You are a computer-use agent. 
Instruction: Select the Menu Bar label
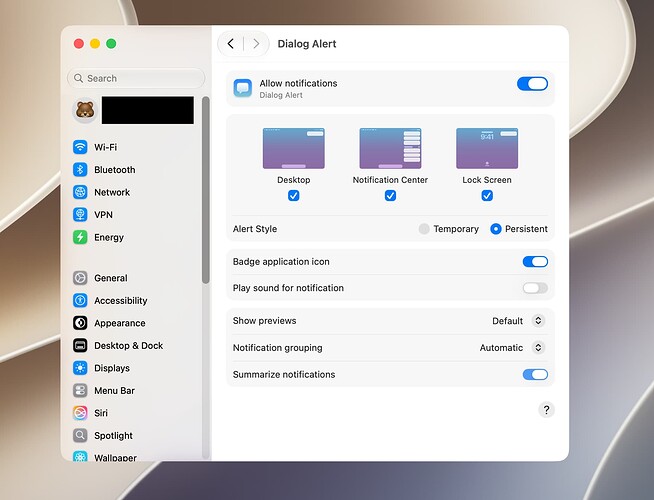coord(114,390)
